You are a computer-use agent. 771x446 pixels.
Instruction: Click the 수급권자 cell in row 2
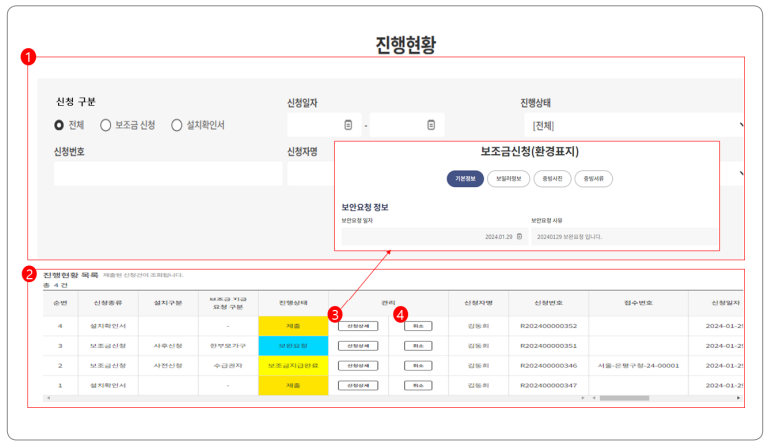point(228,365)
